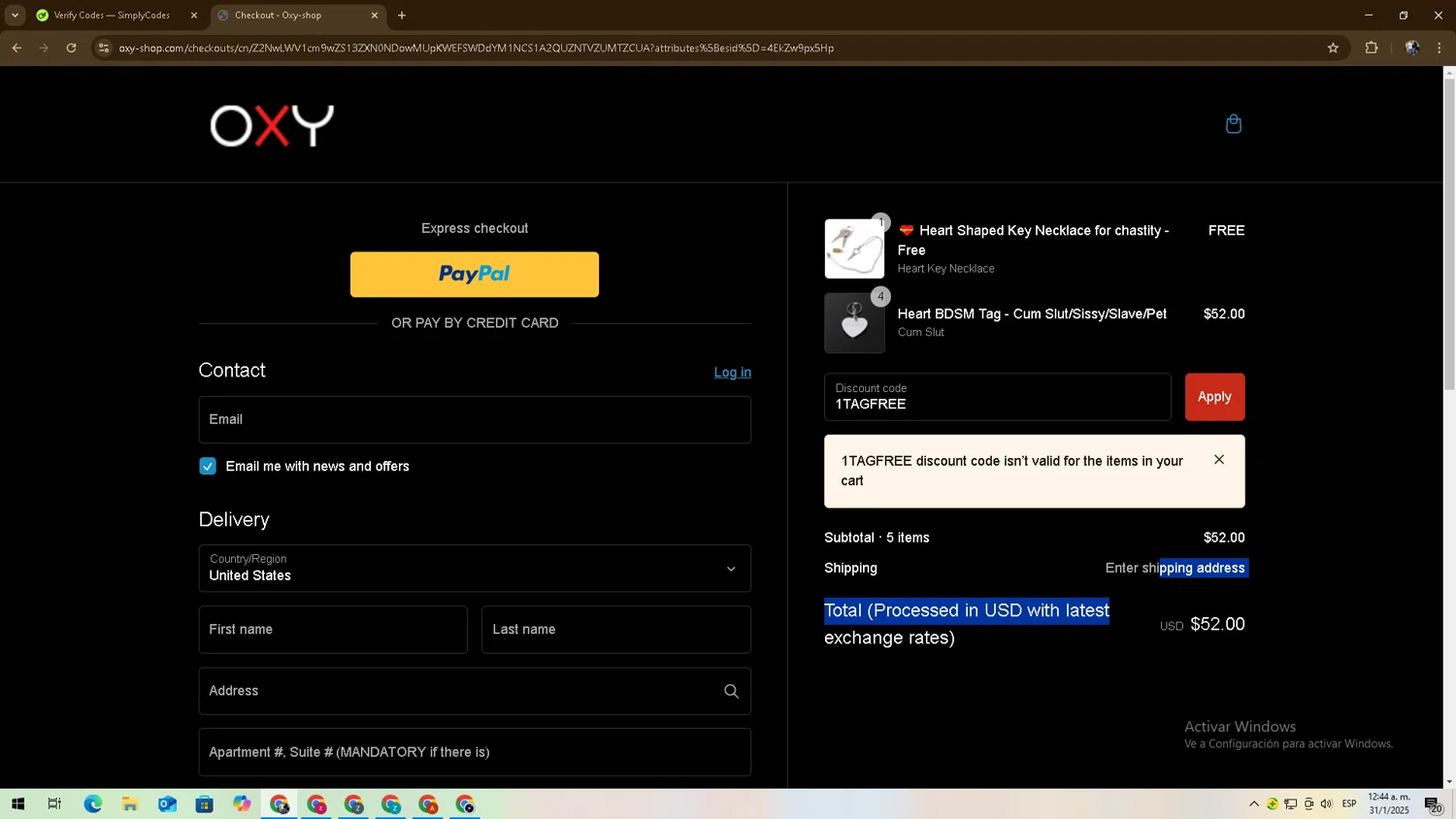Open the clock showing 12:44 a. m.

(1389, 803)
